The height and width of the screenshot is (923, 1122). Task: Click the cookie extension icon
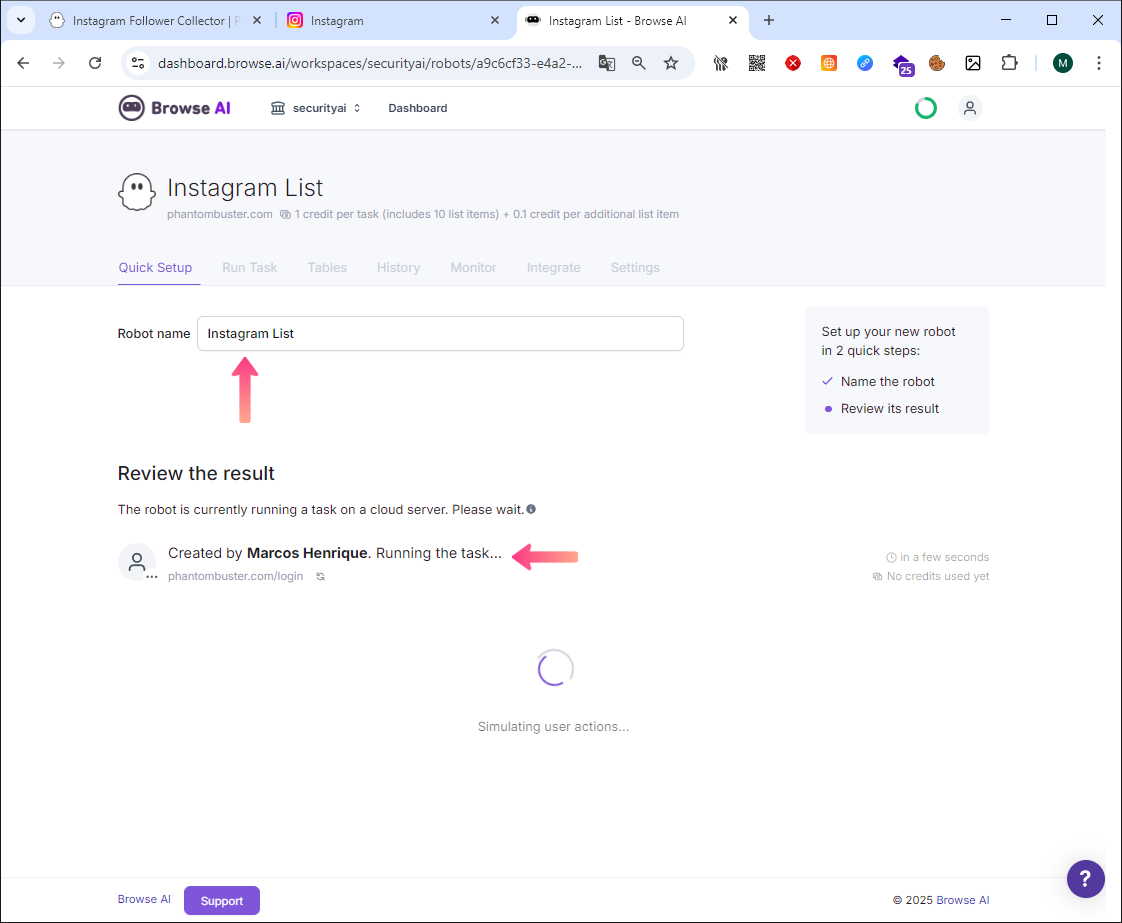937,63
